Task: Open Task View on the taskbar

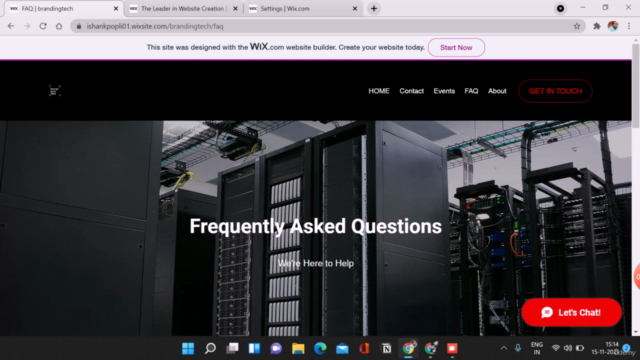Action: (232, 348)
